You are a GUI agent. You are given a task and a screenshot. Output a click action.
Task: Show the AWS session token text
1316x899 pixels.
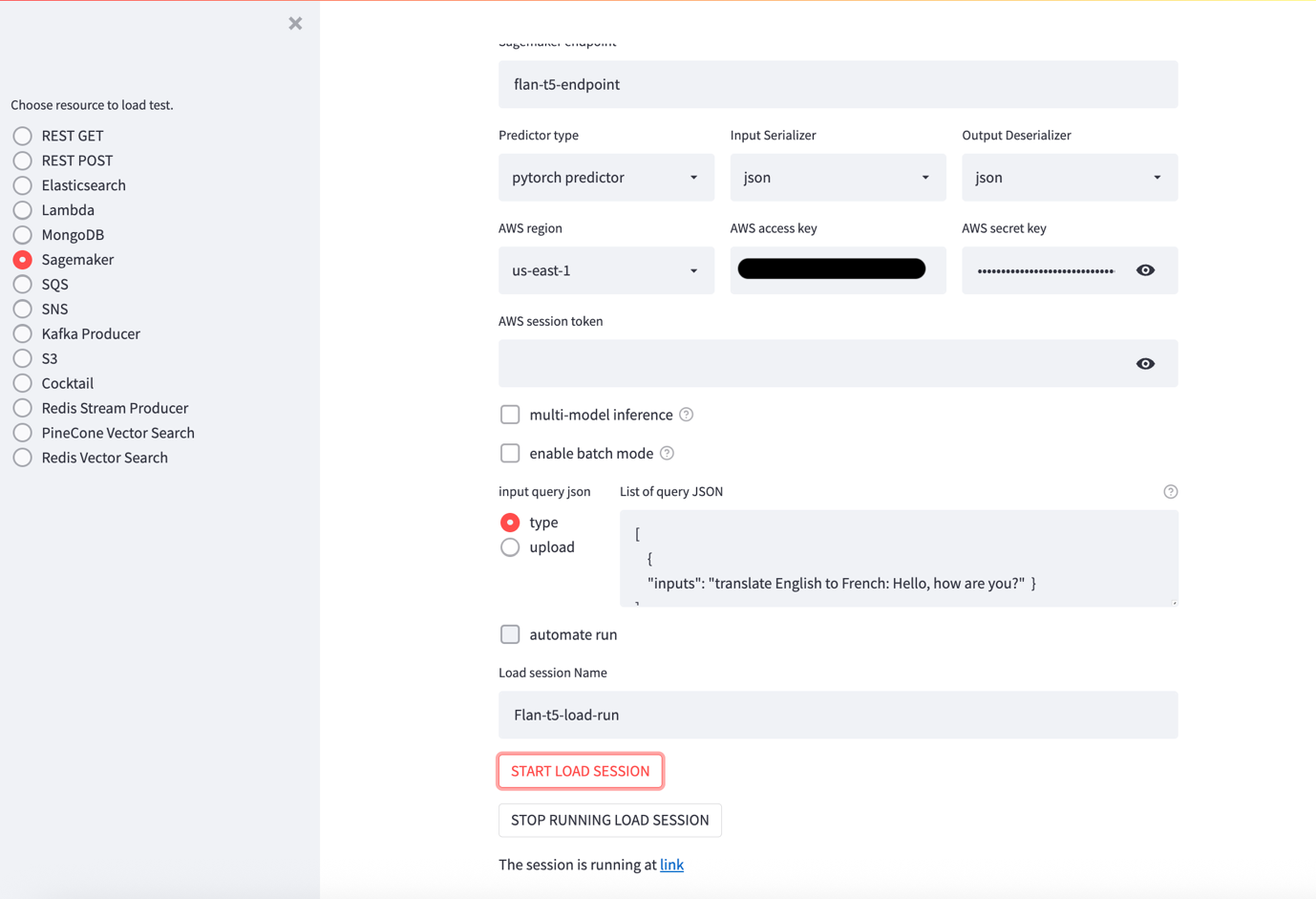pos(1145,363)
